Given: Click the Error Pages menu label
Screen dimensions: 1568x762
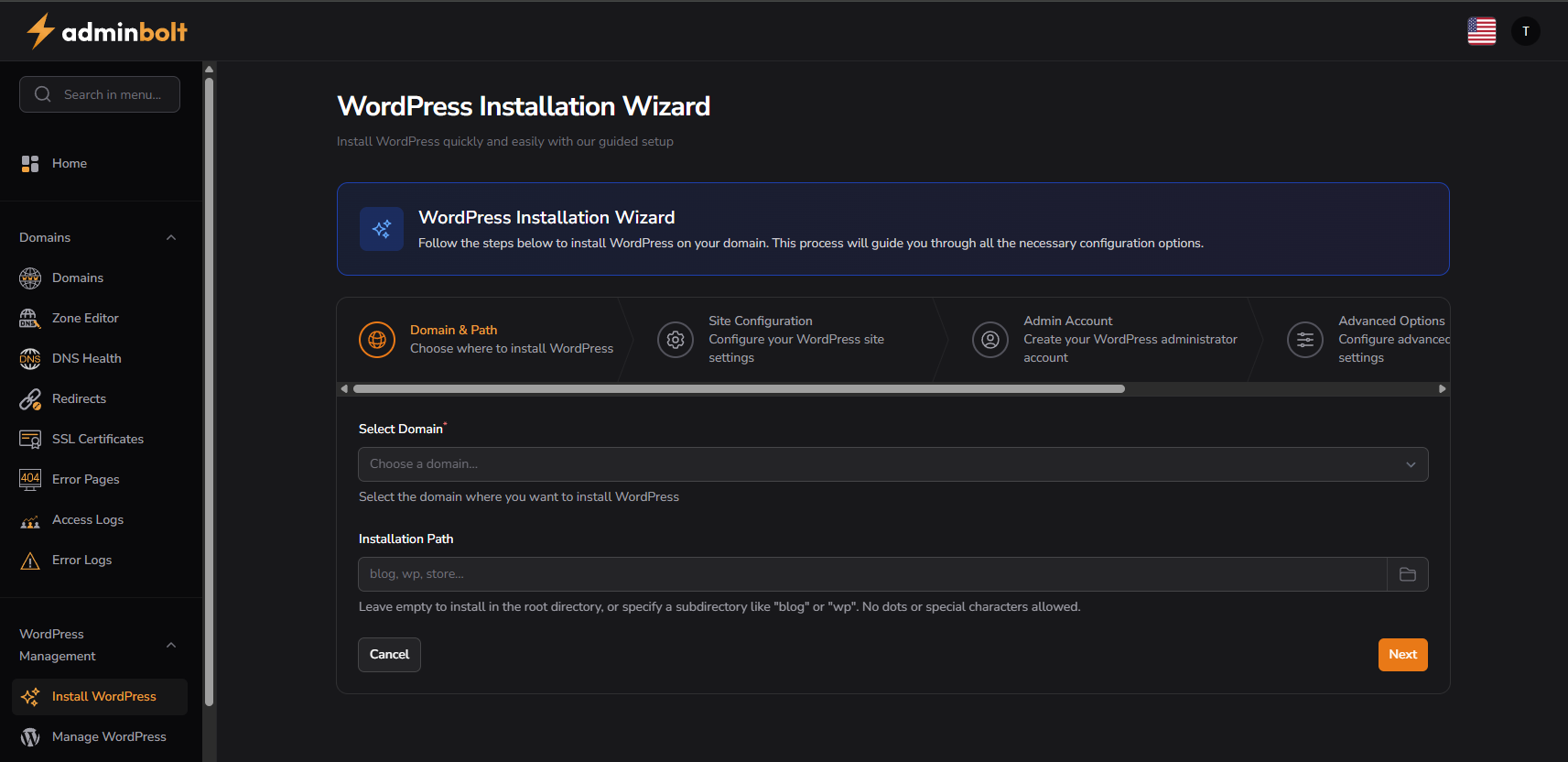Looking at the screenshot, I should tap(86, 479).
